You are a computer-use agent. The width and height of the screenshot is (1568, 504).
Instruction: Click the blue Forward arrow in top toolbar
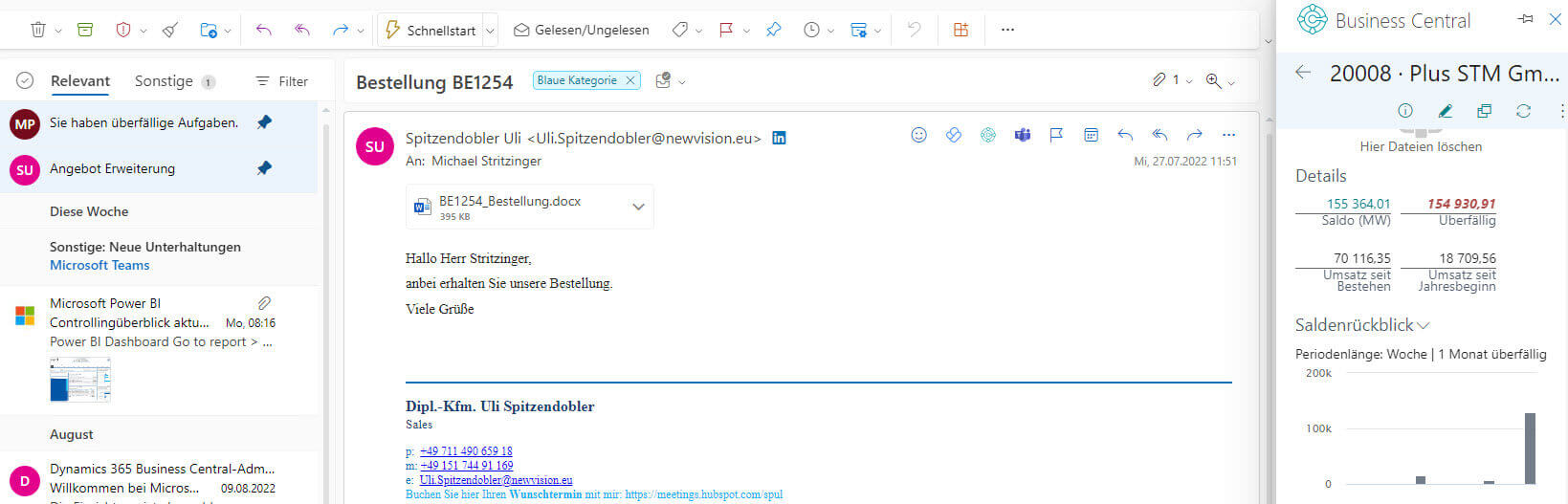tap(341, 30)
